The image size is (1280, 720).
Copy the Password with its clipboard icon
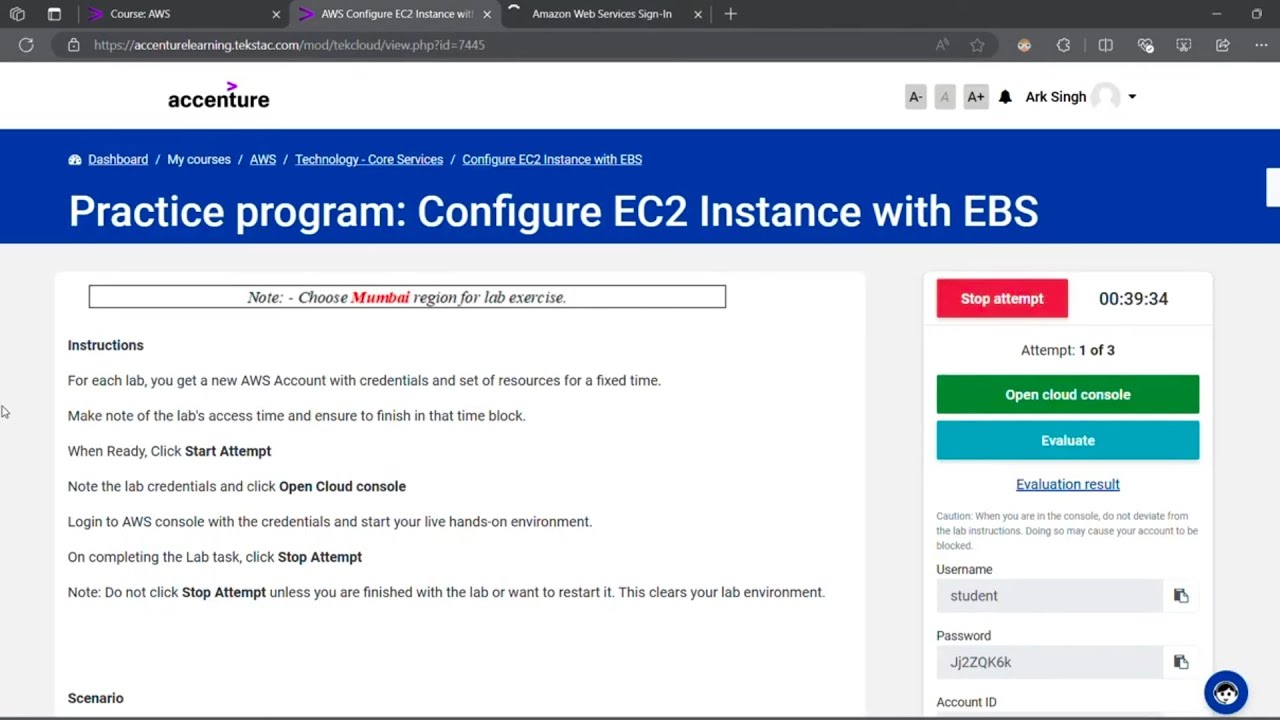(x=1181, y=662)
